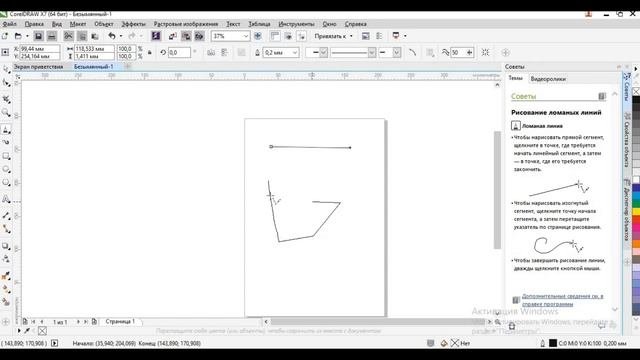Select the Polyline drawing tool in the toolbox
640x360 pixels.
(x=6, y=130)
